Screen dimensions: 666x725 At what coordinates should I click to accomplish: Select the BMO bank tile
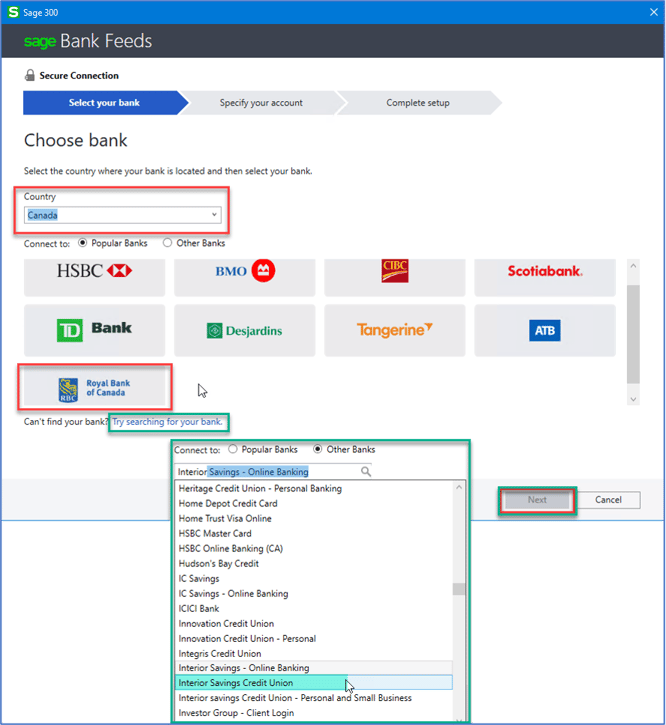pos(245,277)
